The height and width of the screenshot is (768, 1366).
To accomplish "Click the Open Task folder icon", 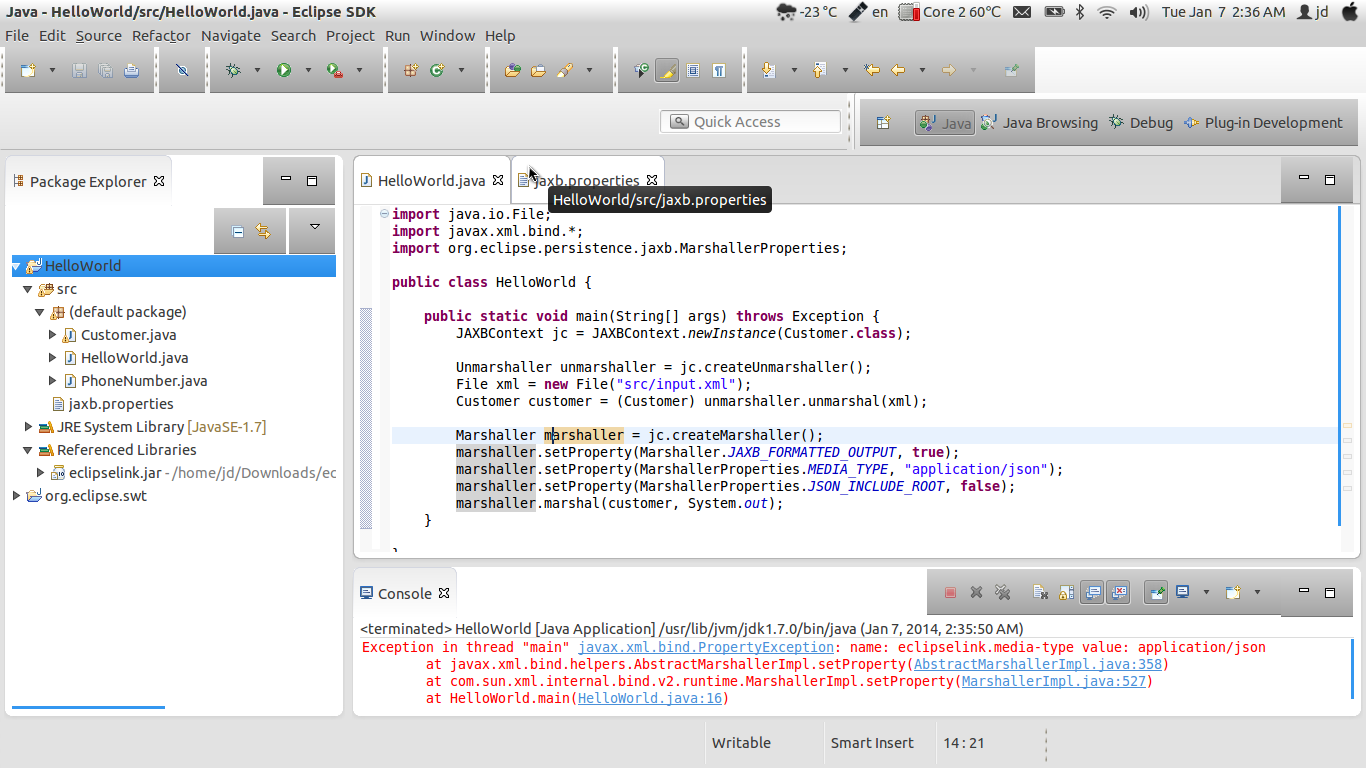I will click(538, 70).
